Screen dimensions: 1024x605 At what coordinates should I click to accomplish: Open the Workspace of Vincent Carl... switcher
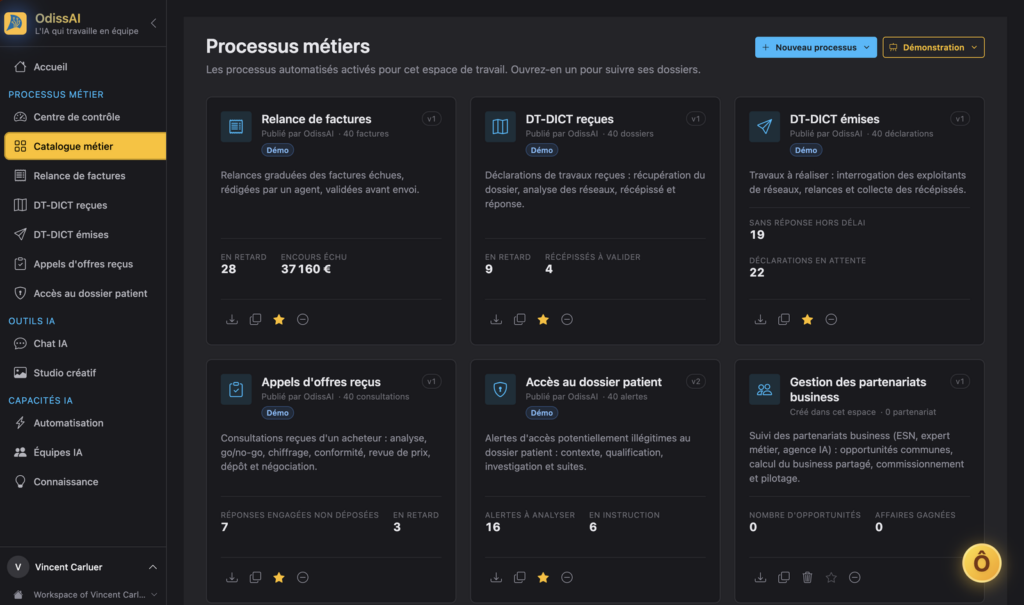tap(85, 595)
